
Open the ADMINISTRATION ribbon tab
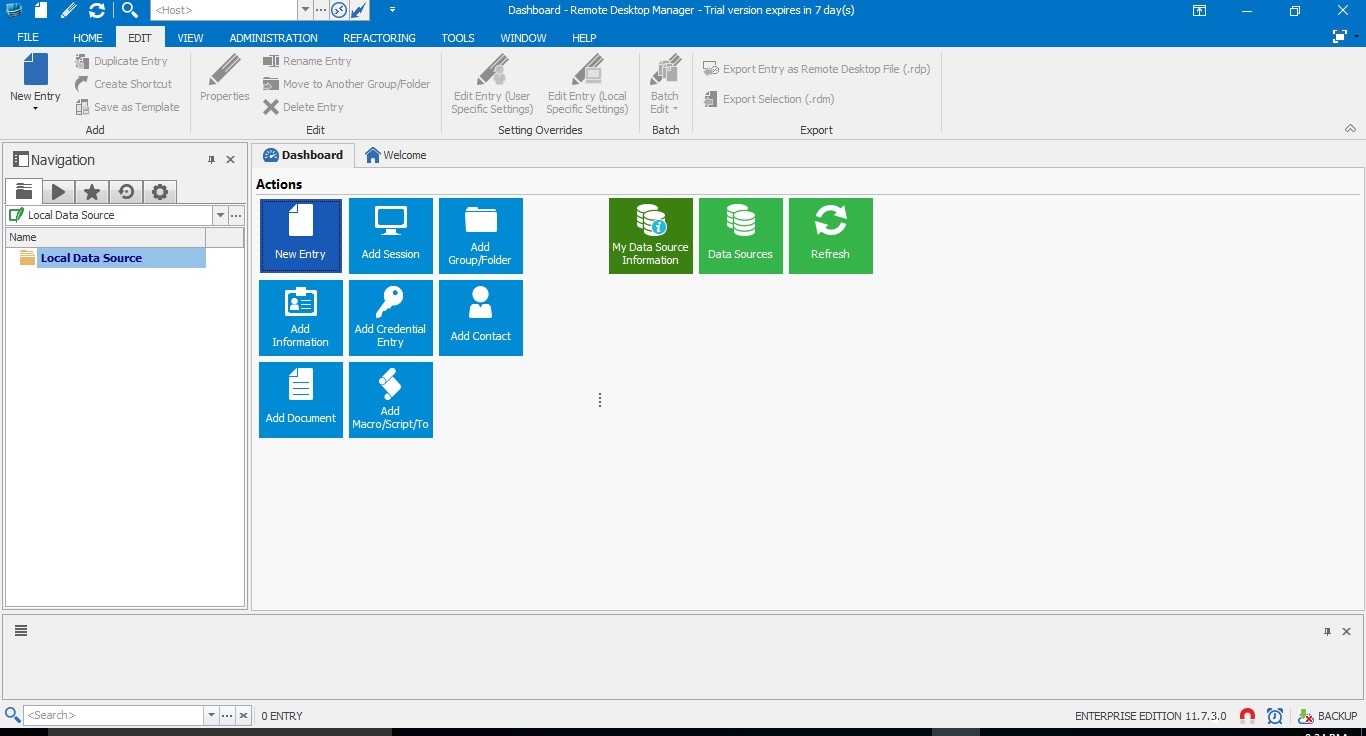tap(273, 38)
